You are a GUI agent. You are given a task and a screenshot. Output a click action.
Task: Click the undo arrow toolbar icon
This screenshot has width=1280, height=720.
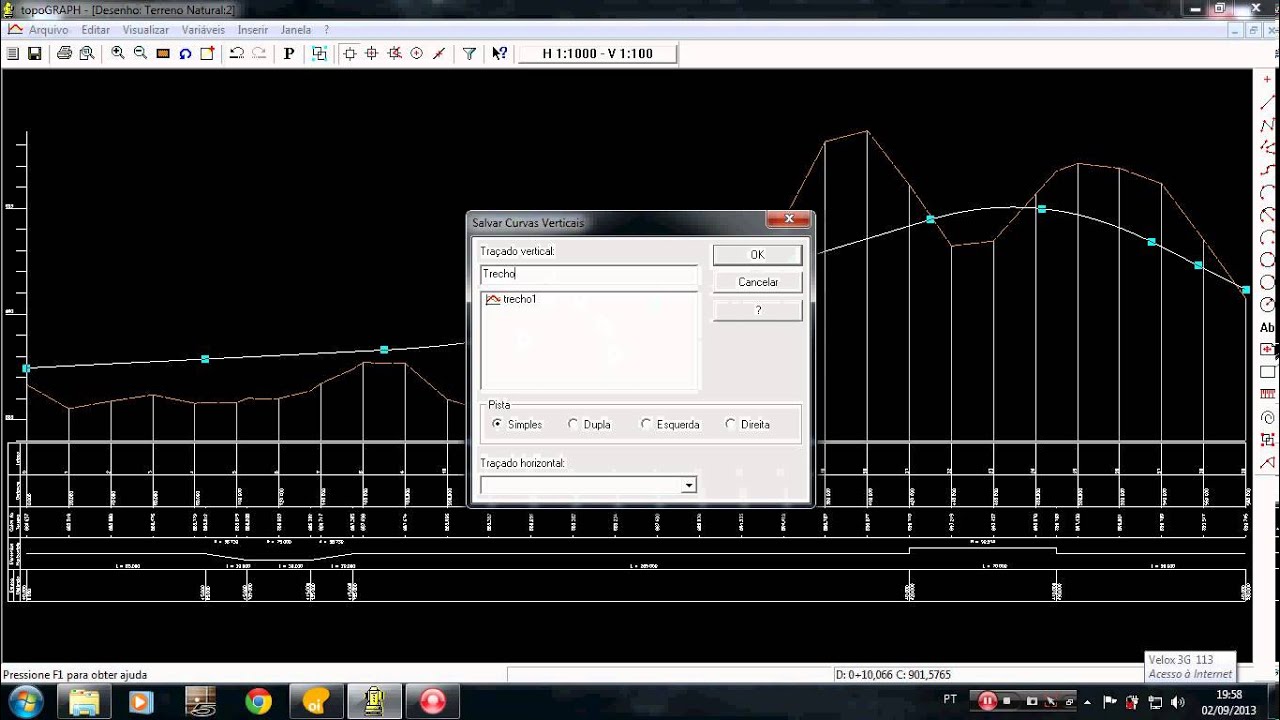tap(237, 54)
